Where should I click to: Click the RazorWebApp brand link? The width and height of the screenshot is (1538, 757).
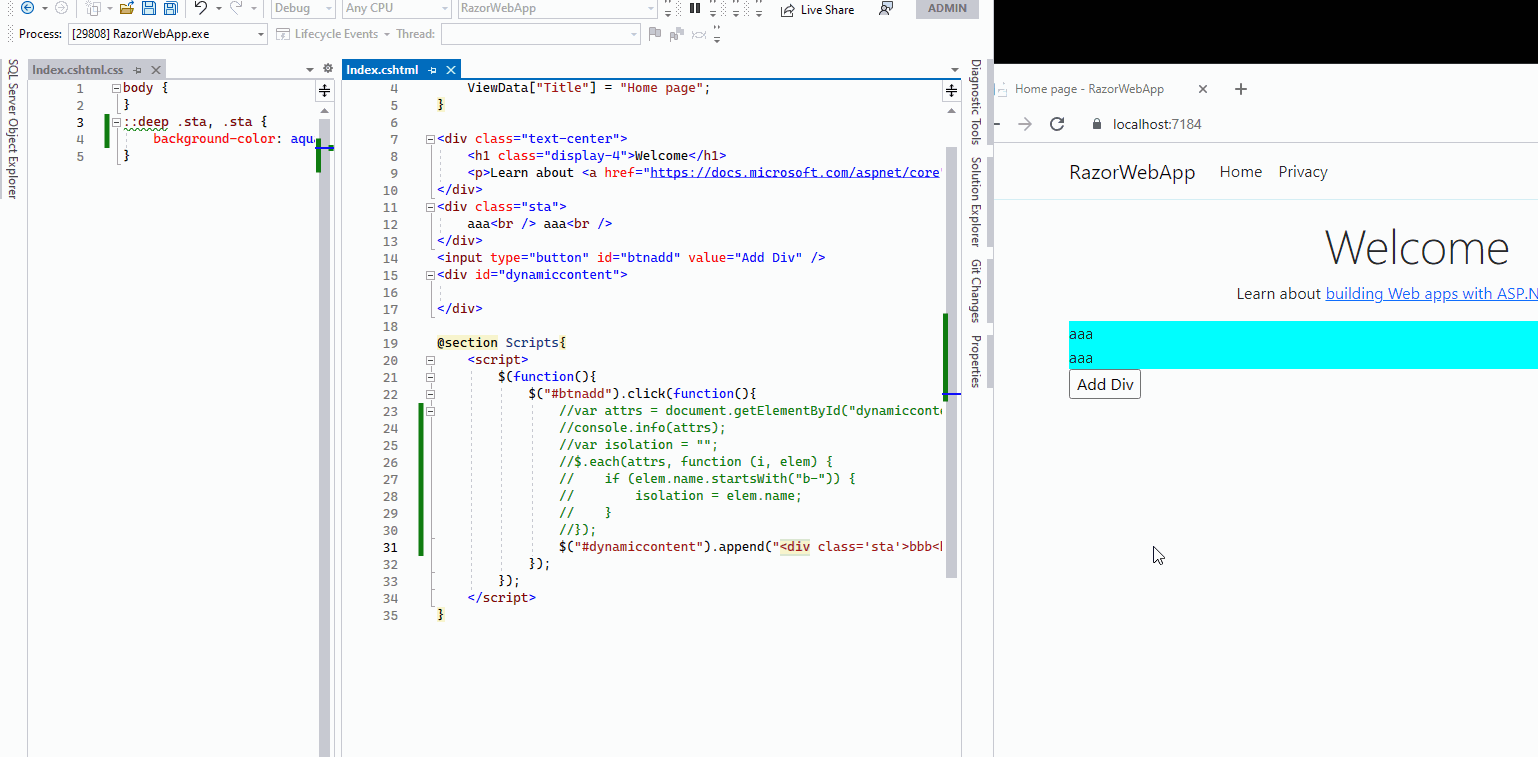pyautogui.click(x=1132, y=172)
